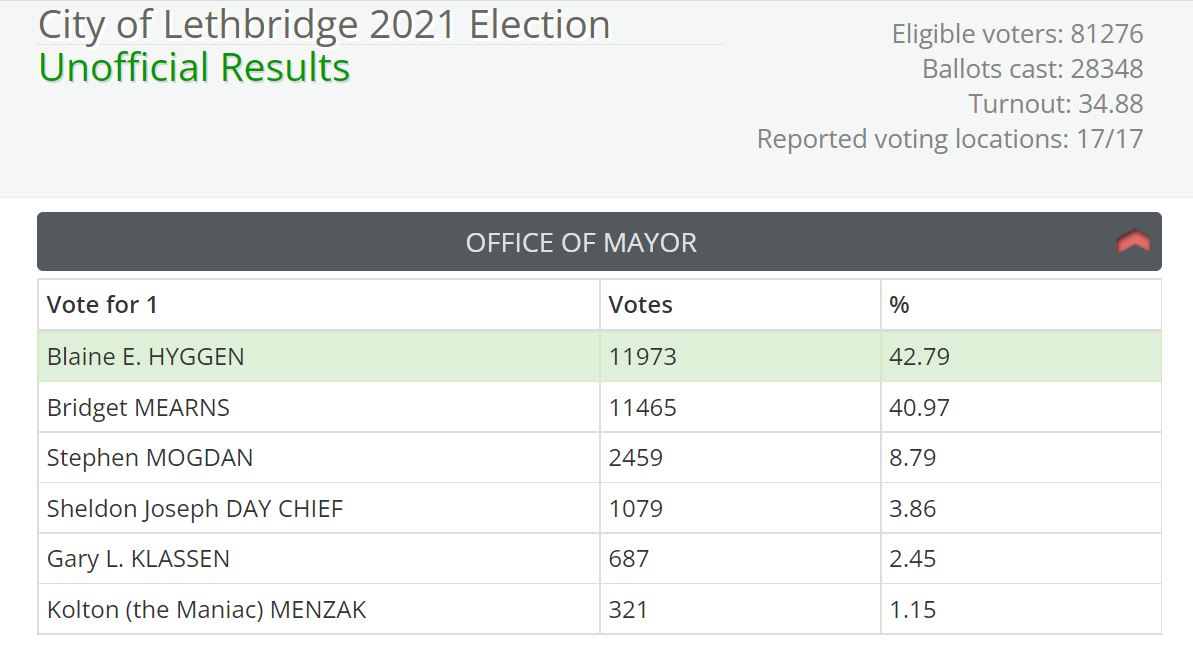Viewport: 1193px width, 651px height.
Task: Select the OFFICE OF MAYOR header bar
Action: 583,242
